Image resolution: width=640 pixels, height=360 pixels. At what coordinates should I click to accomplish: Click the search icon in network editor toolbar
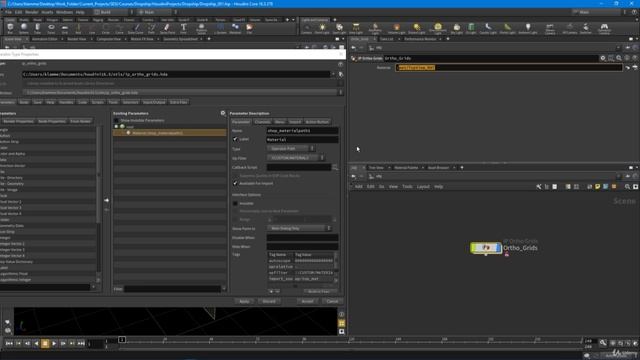(x=627, y=187)
